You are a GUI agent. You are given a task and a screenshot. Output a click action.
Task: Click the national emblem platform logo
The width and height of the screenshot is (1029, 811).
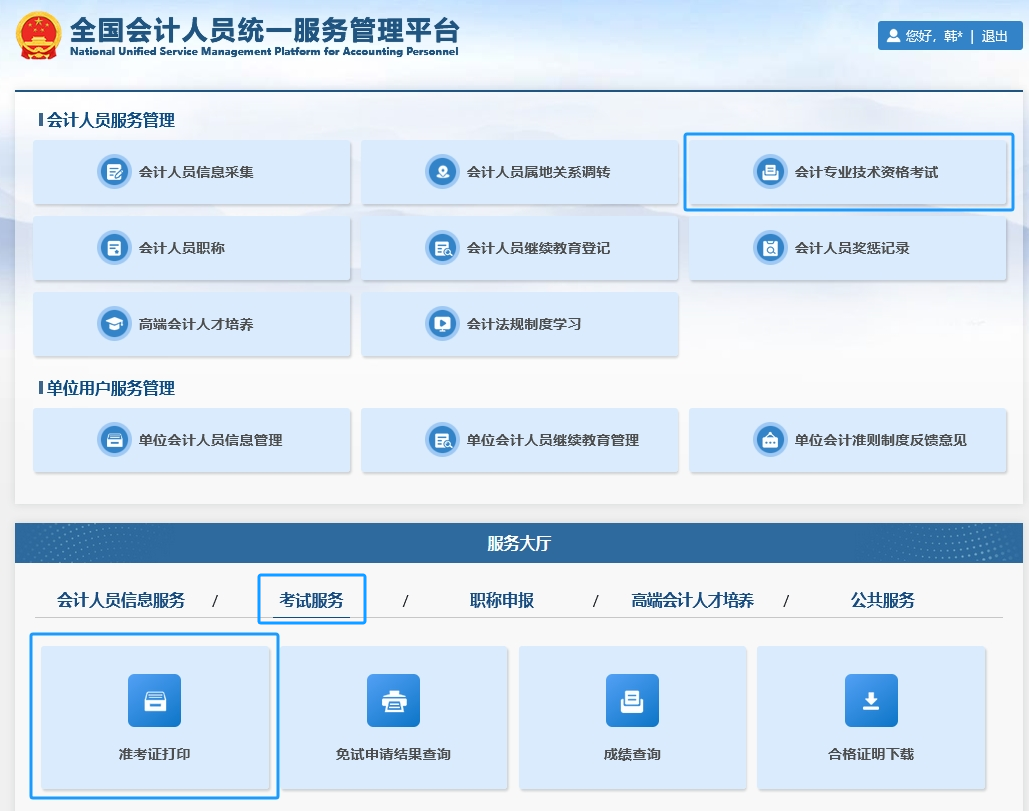pyautogui.click(x=39, y=35)
